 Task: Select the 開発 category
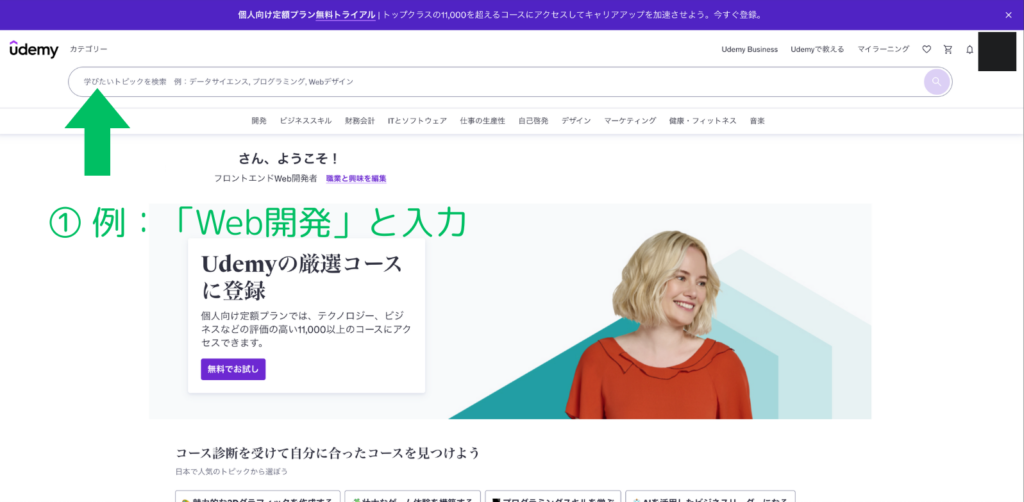pyautogui.click(x=259, y=121)
